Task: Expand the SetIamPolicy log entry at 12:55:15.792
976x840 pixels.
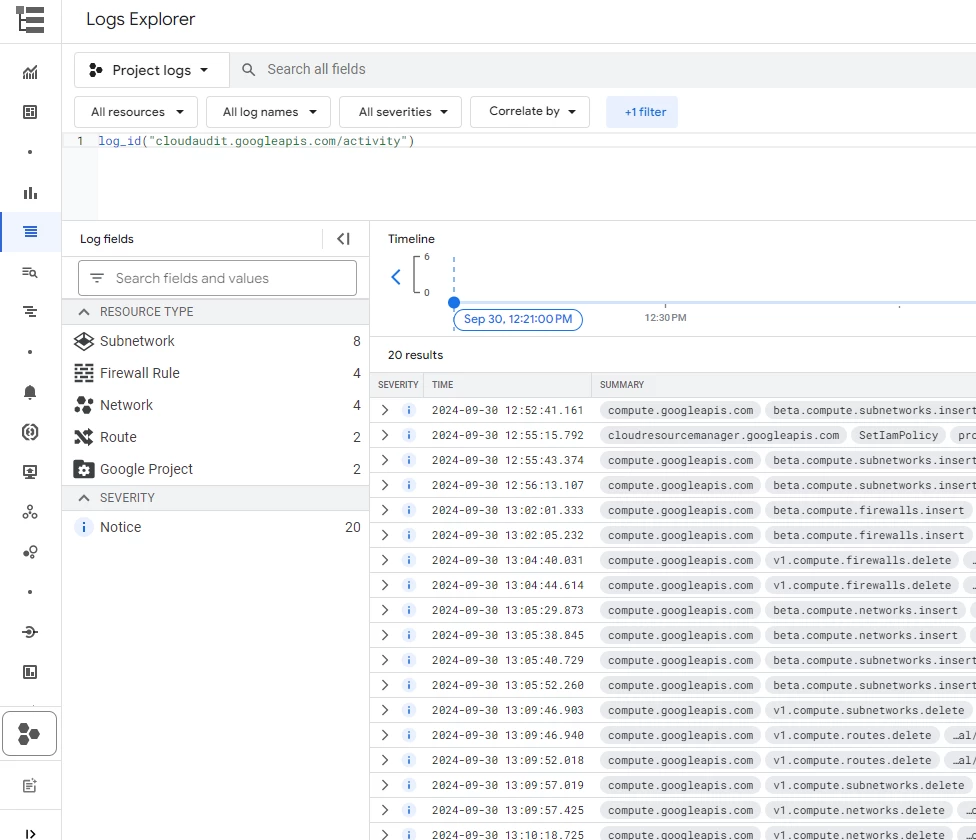Action: click(385, 435)
